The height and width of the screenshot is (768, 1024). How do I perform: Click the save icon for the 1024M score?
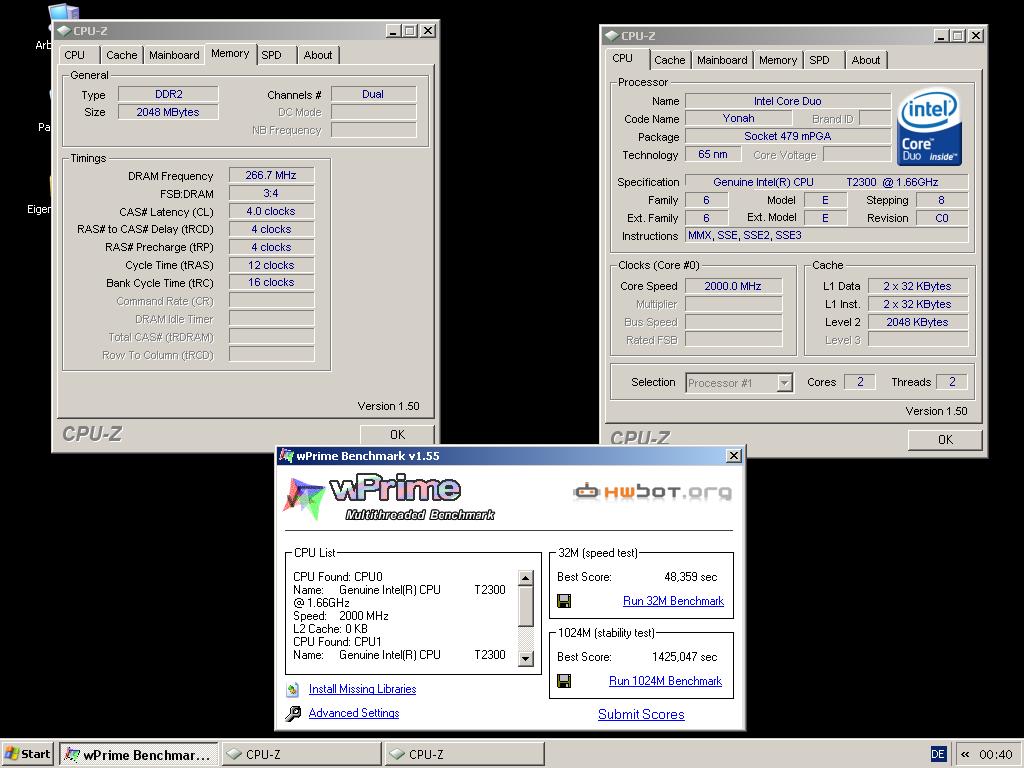point(564,681)
